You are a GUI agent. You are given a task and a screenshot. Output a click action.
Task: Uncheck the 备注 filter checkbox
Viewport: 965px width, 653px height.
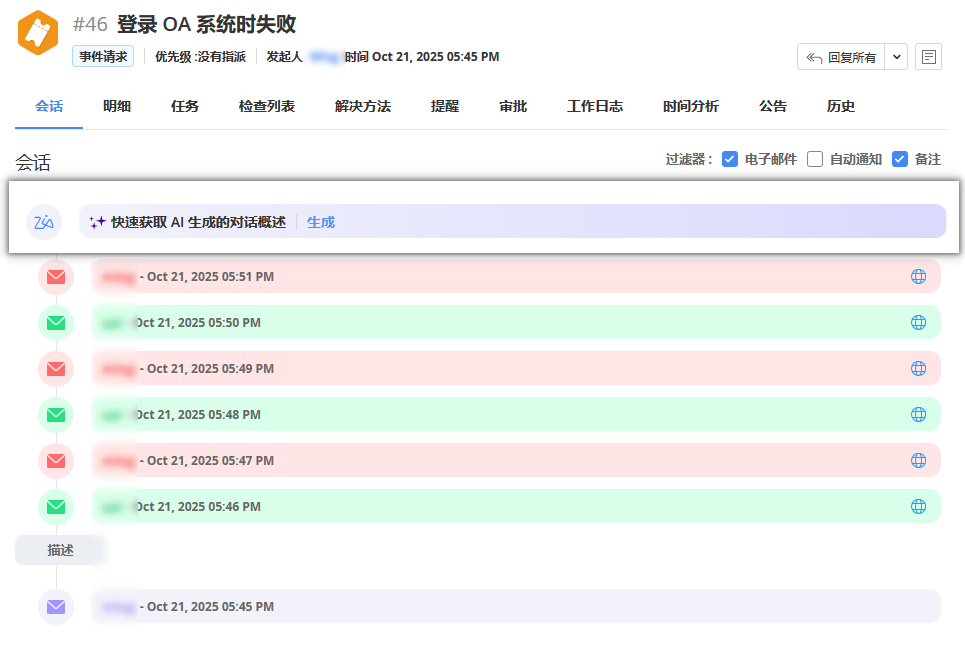(900, 159)
